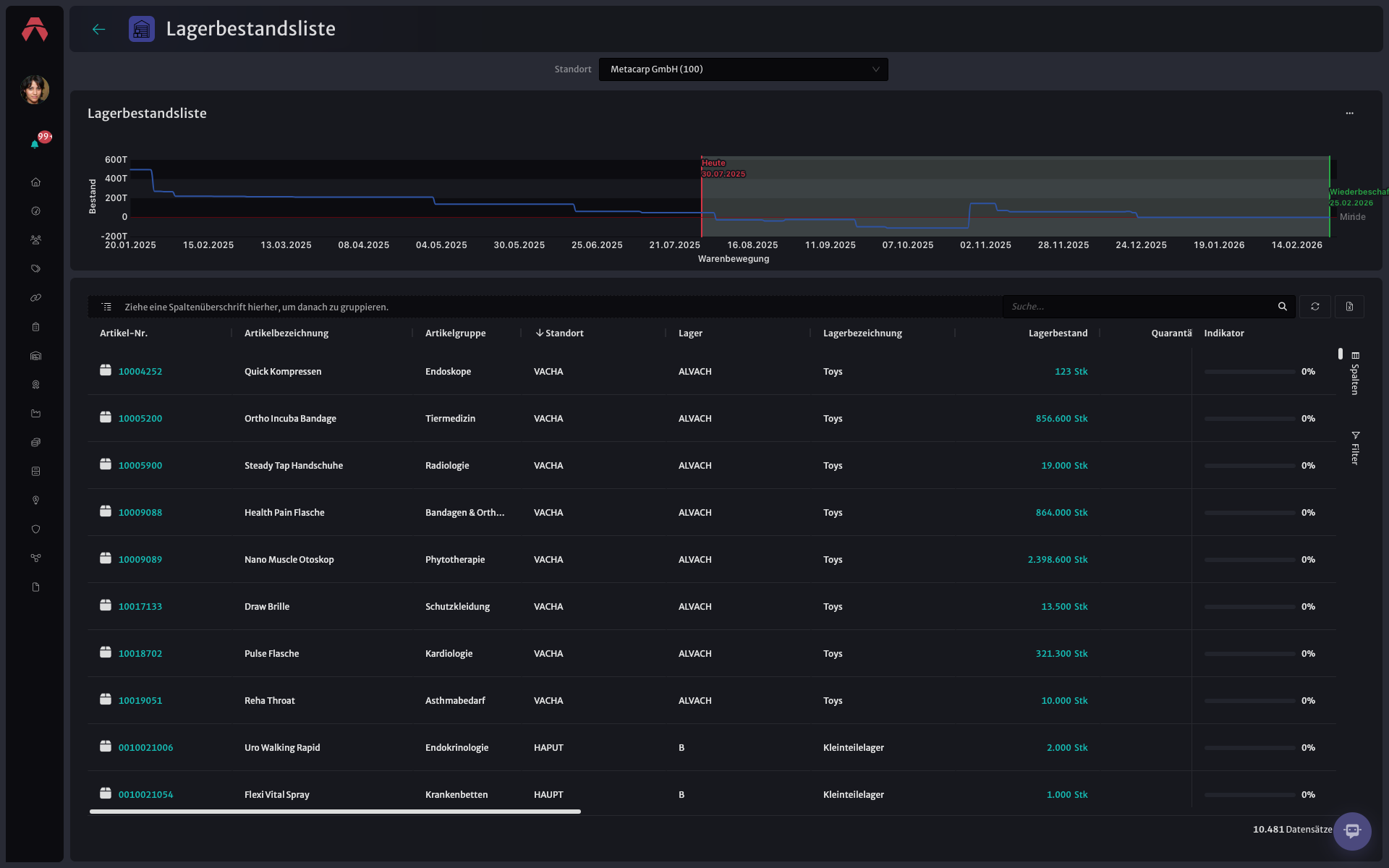The image size is (1389, 868).
Task: Open article link 0010021006
Action: 145,747
